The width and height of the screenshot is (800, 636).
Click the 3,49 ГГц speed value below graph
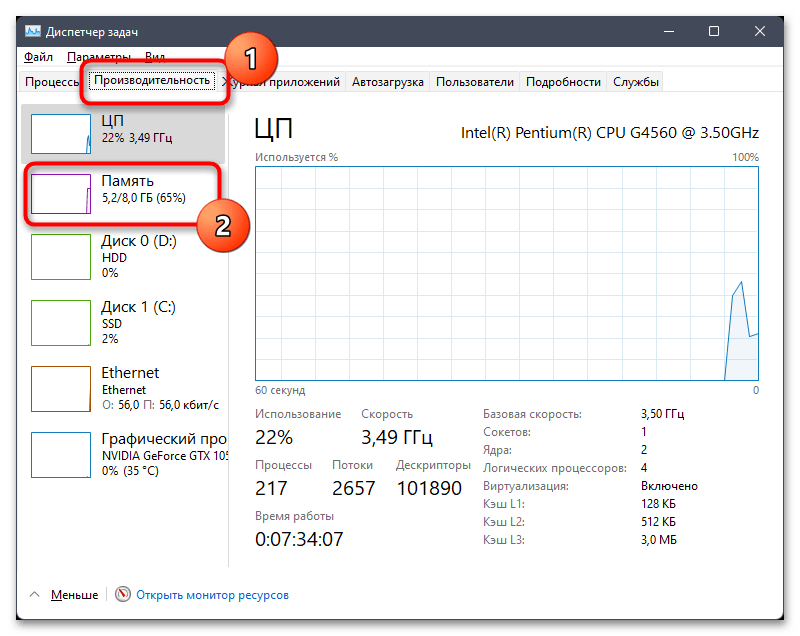click(x=397, y=437)
